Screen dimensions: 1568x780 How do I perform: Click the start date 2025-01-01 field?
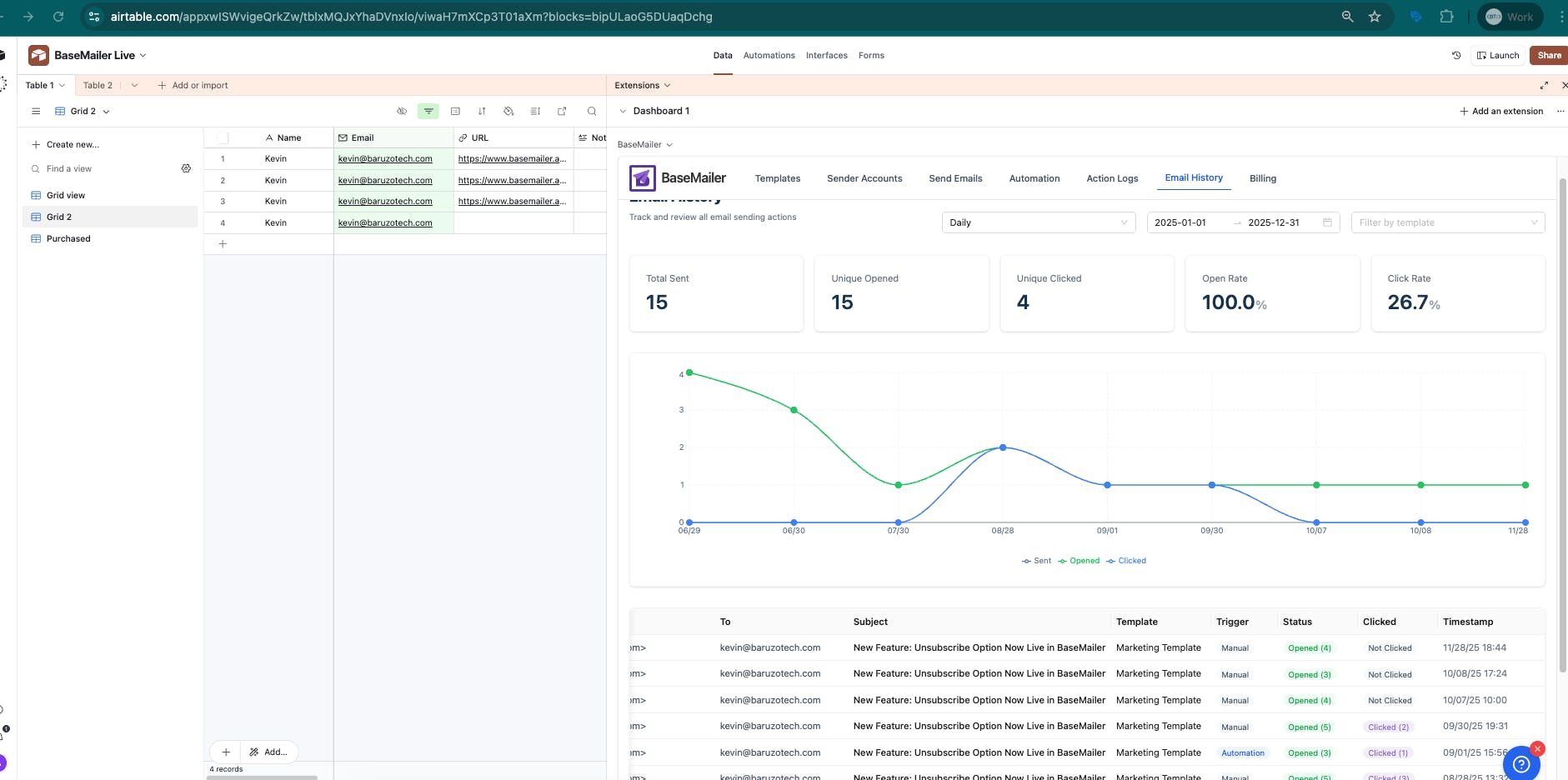click(x=1180, y=222)
